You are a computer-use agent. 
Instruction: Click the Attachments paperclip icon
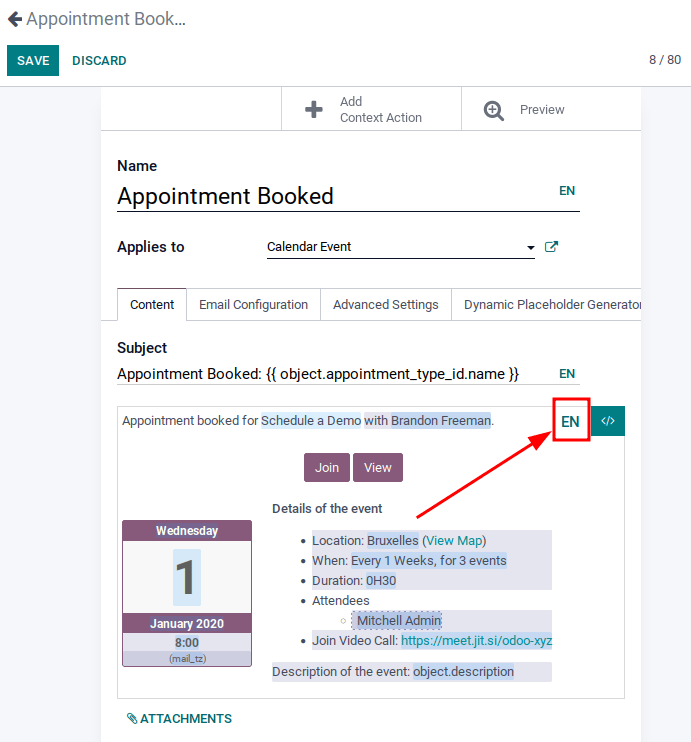(132, 718)
